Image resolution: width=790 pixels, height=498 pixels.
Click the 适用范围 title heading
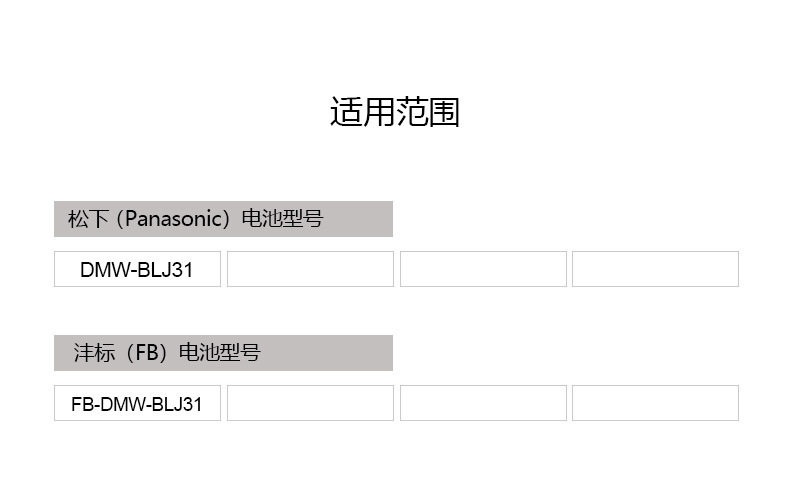click(394, 112)
